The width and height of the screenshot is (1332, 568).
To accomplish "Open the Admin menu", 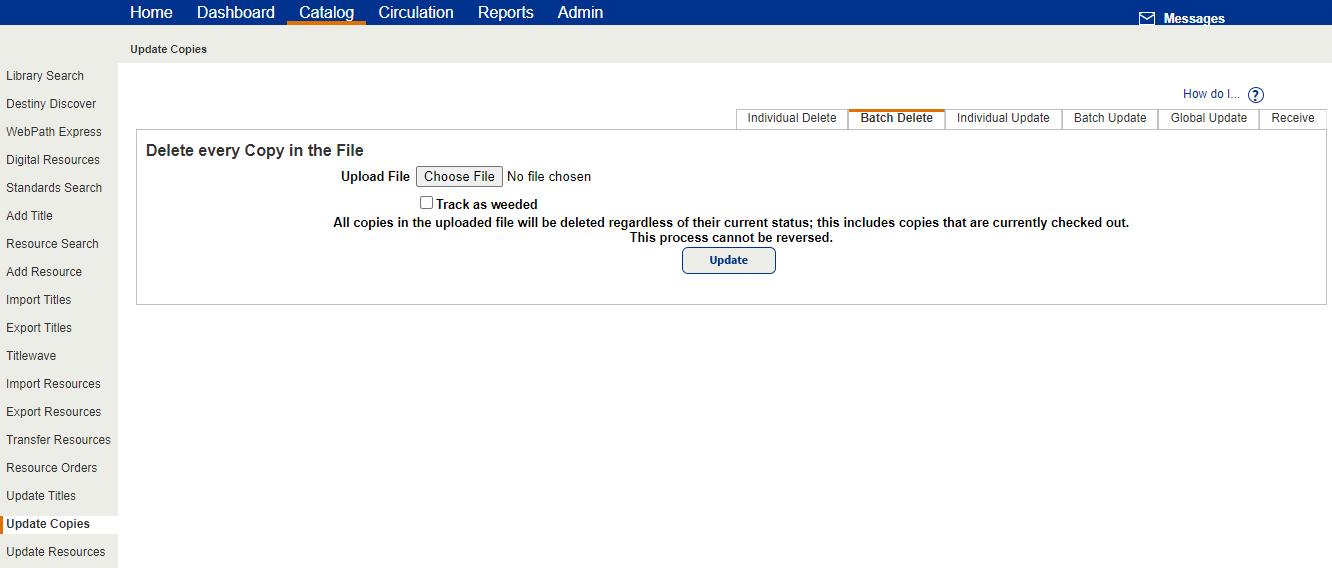I will click(580, 13).
